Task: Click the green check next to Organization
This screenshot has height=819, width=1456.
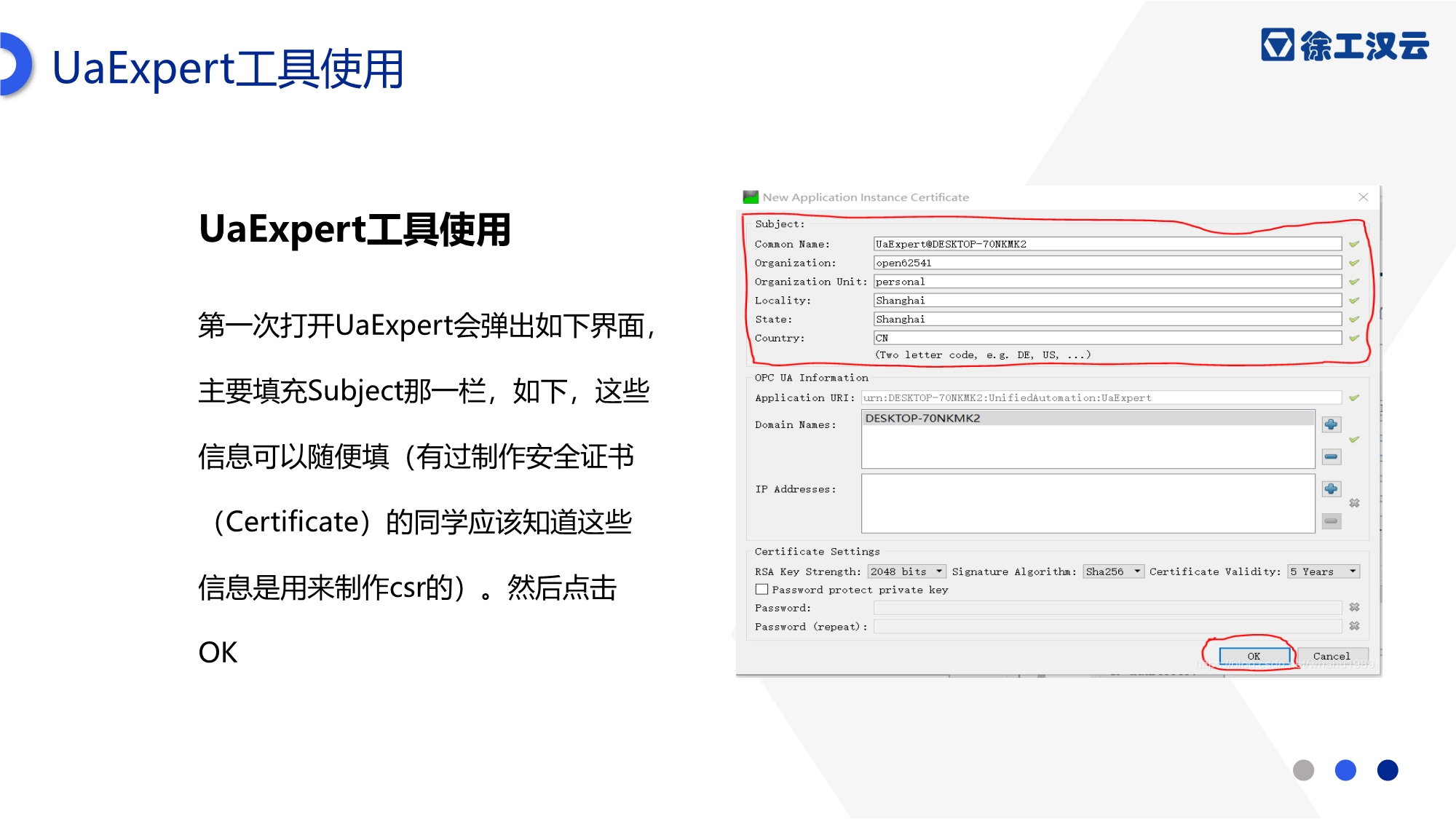Action: pyautogui.click(x=1354, y=263)
